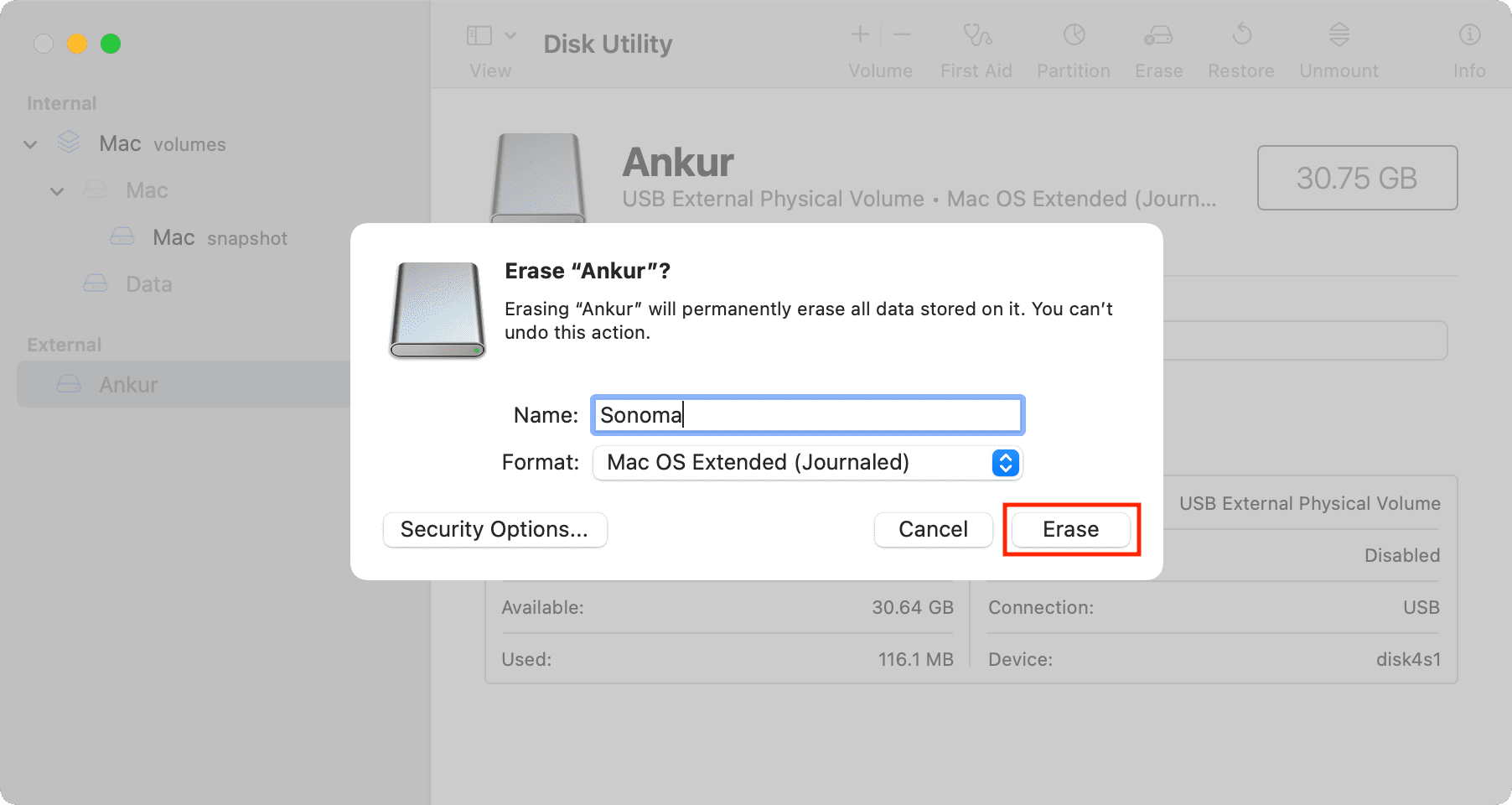The width and height of the screenshot is (1512, 805).
Task: Open the View sidebar menu
Action: (x=491, y=36)
